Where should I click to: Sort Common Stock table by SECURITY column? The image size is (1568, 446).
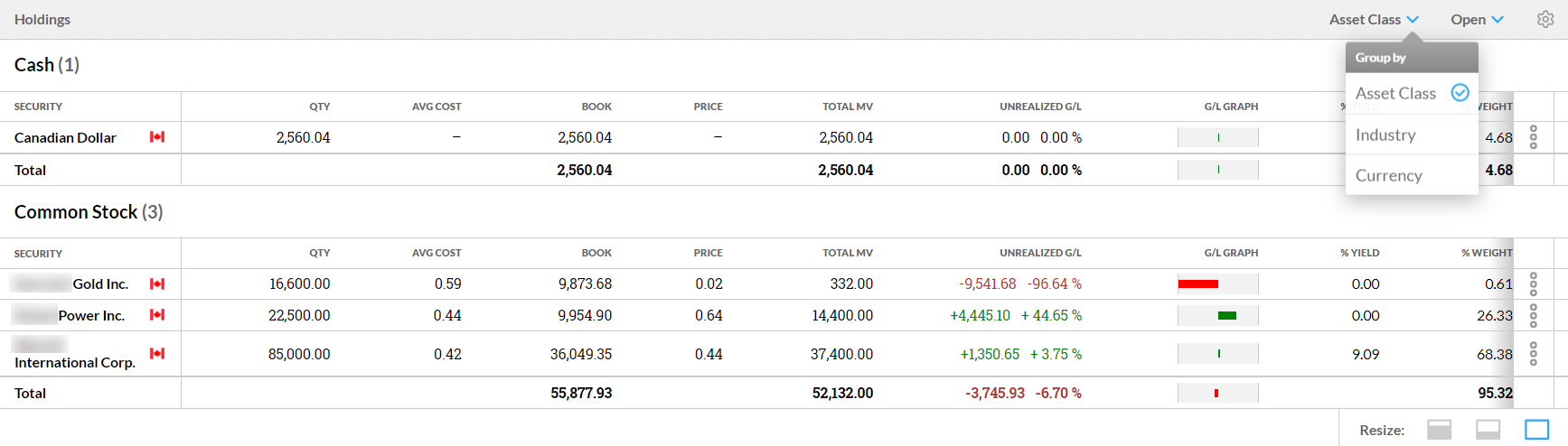(38, 254)
